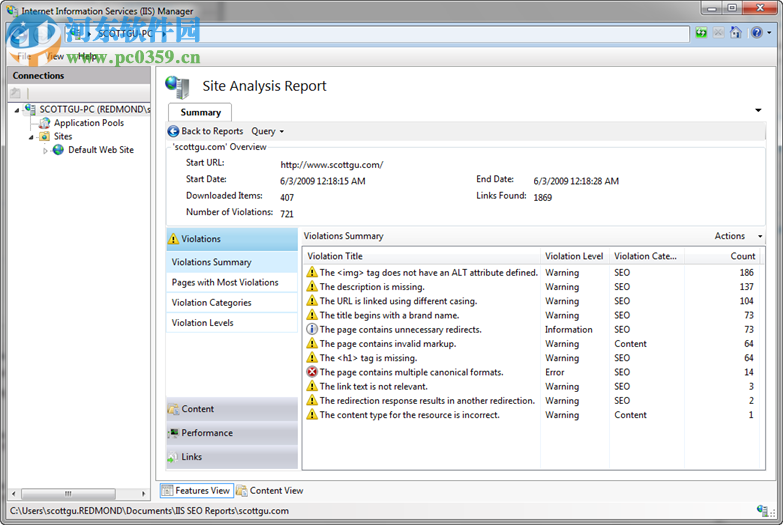Viewport: 783px width, 525px height.
Task: Click the Site Analysis Report globe icon
Action: [x=177, y=87]
